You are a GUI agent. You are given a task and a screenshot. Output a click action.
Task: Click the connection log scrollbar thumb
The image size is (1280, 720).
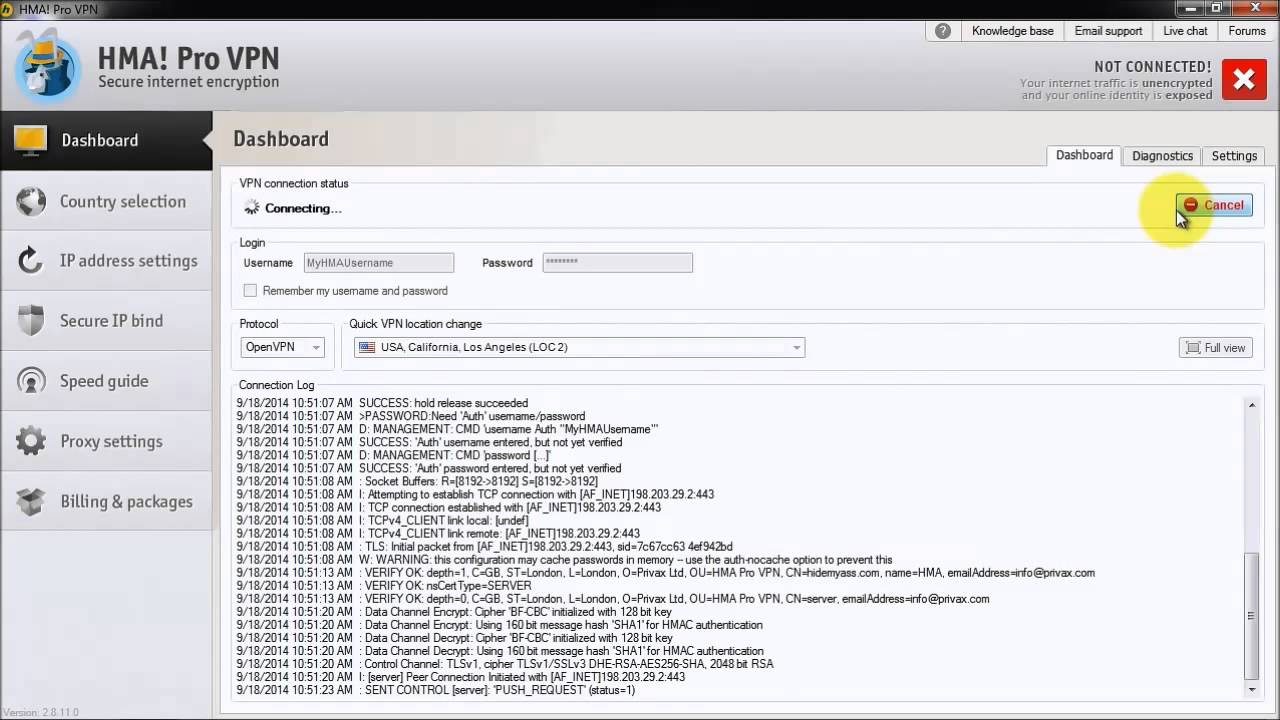pos(1252,614)
